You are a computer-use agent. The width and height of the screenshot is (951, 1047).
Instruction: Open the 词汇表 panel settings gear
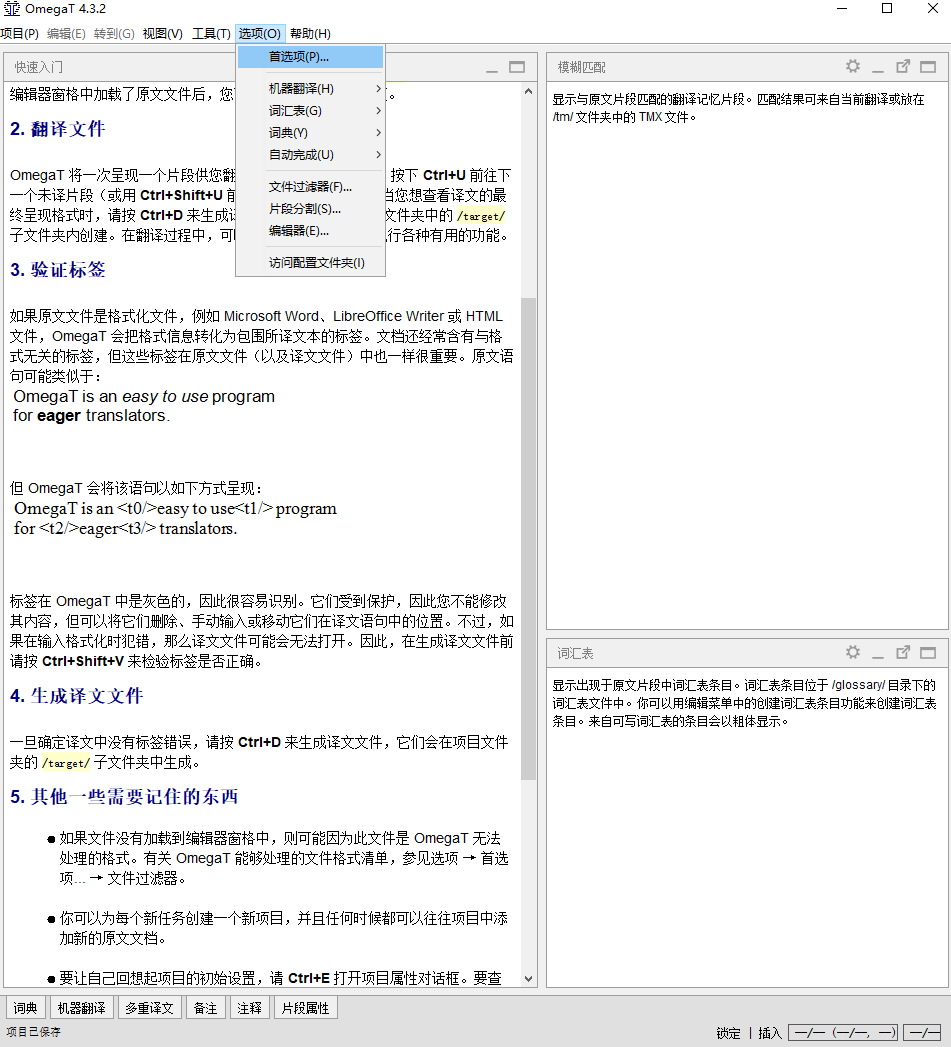(x=852, y=653)
